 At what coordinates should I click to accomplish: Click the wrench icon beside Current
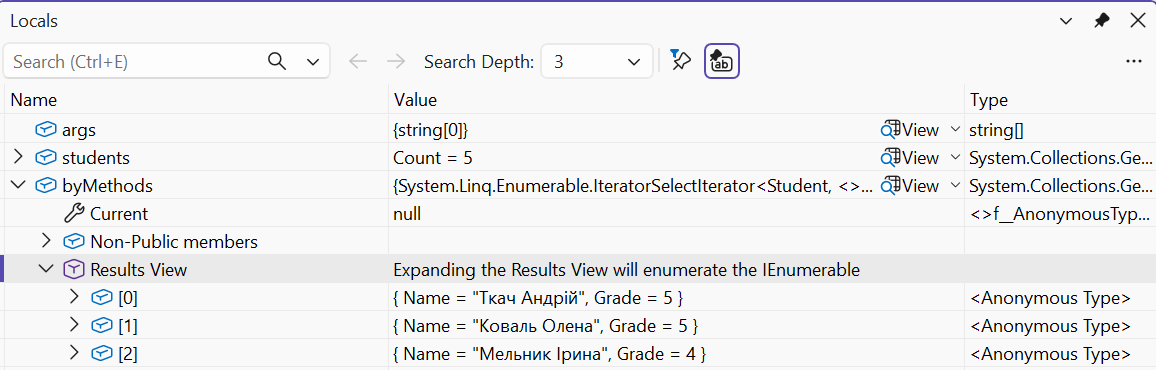[74, 214]
